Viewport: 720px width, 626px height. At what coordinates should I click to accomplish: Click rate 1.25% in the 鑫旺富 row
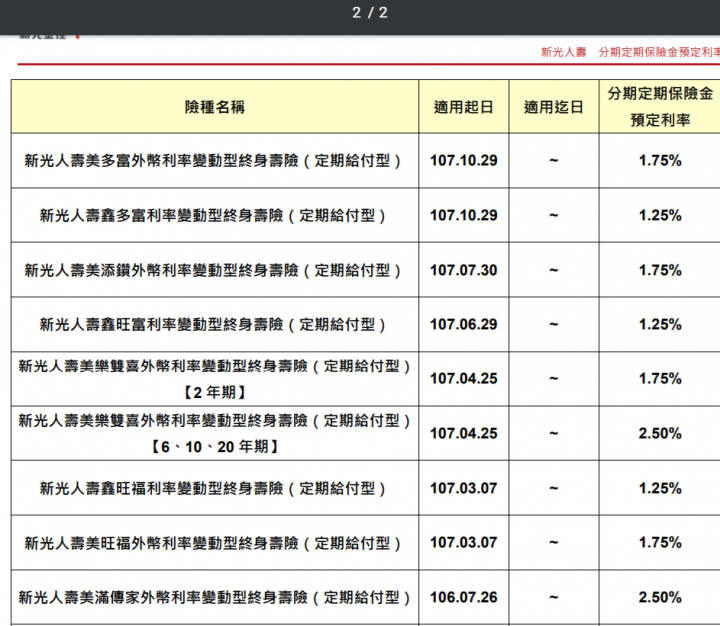[660, 324]
